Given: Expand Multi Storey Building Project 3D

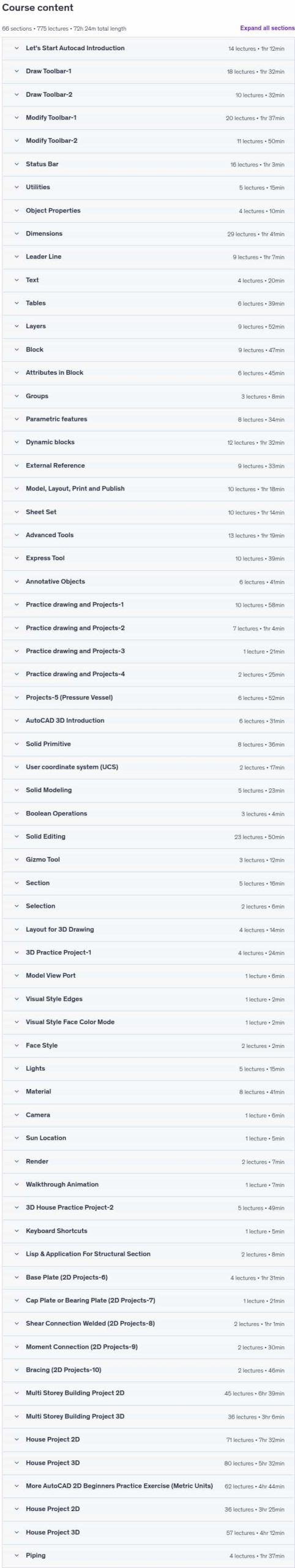Looking at the screenshot, I should coord(148,1416).
